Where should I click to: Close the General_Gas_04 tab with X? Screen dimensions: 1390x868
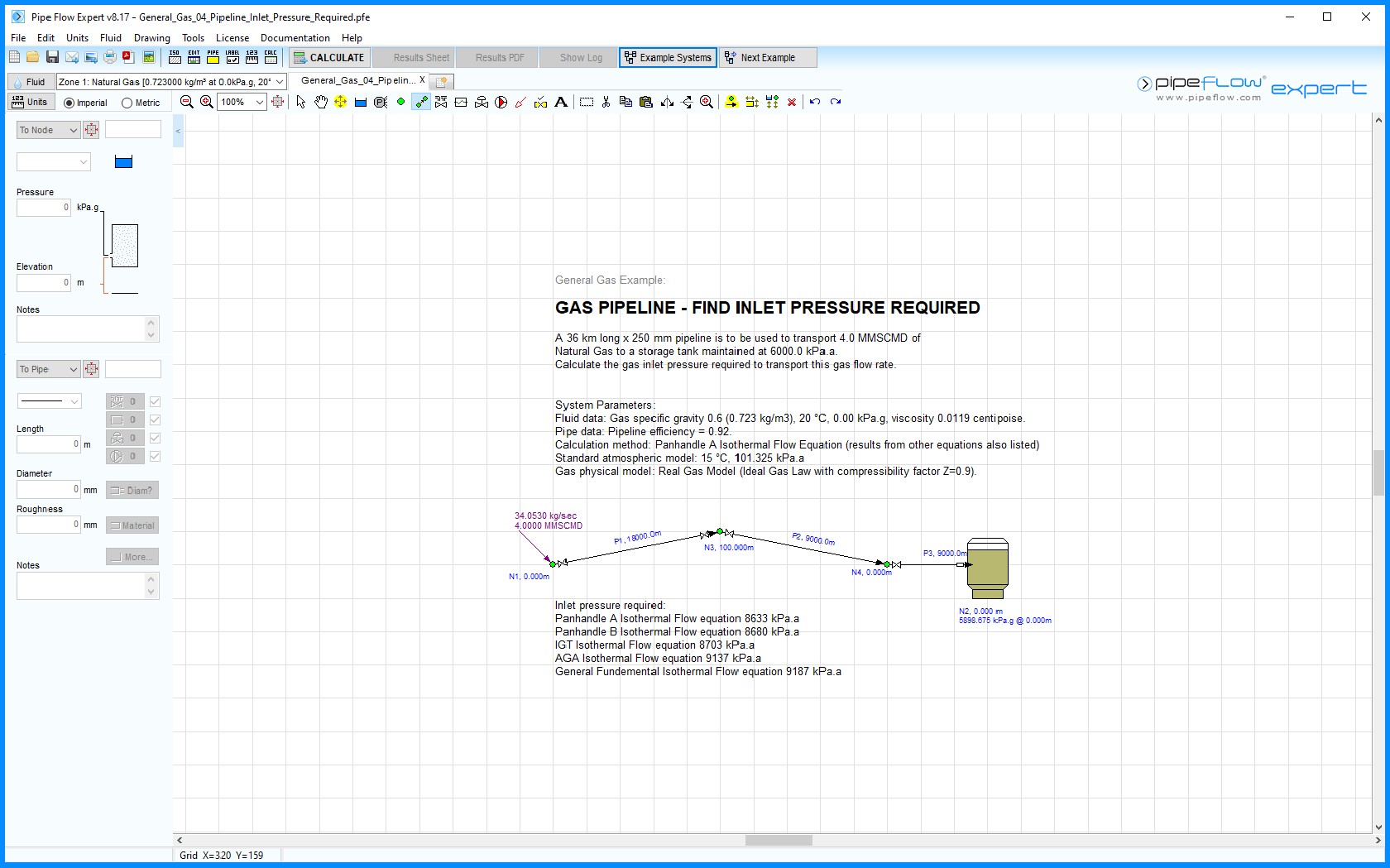tap(422, 80)
